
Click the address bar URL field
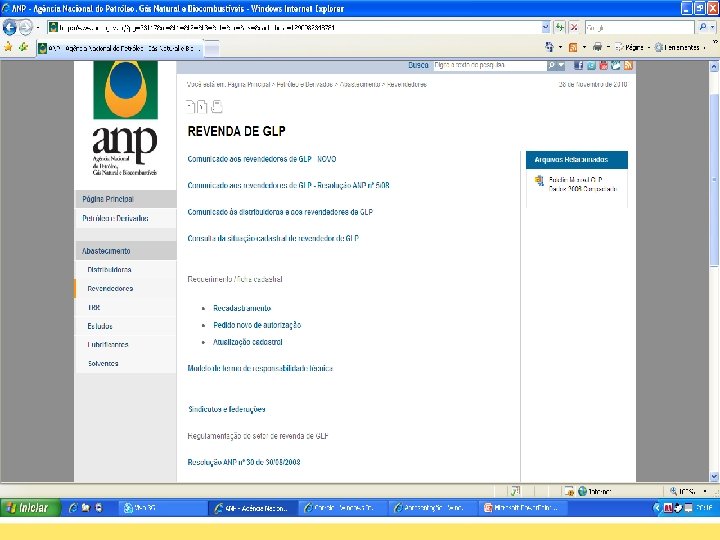294,28
